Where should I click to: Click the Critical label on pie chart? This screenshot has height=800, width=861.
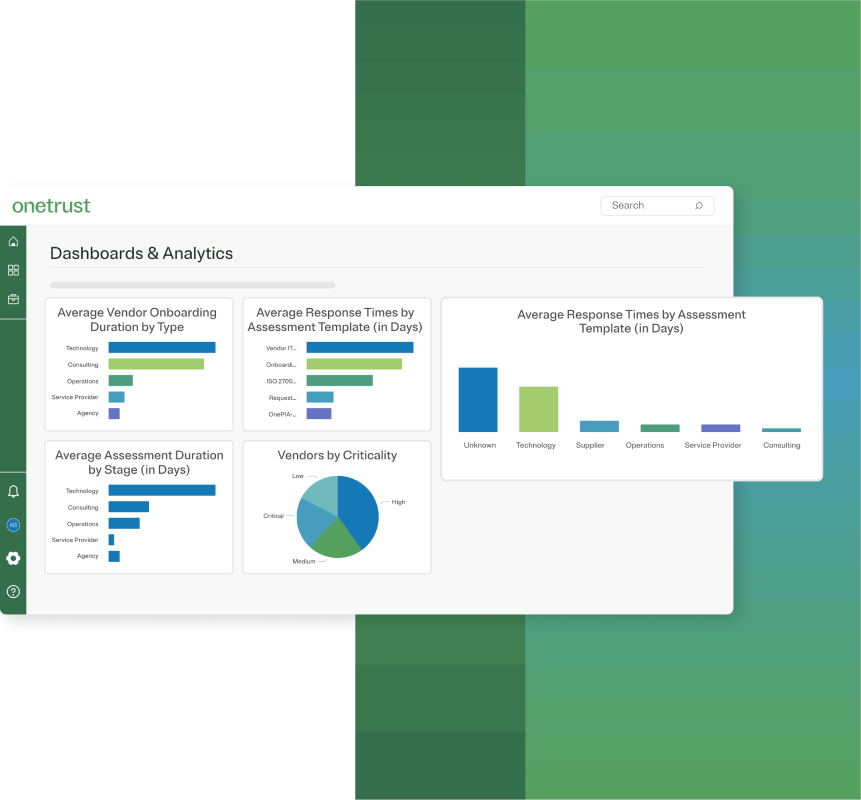(x=273, y=516)
